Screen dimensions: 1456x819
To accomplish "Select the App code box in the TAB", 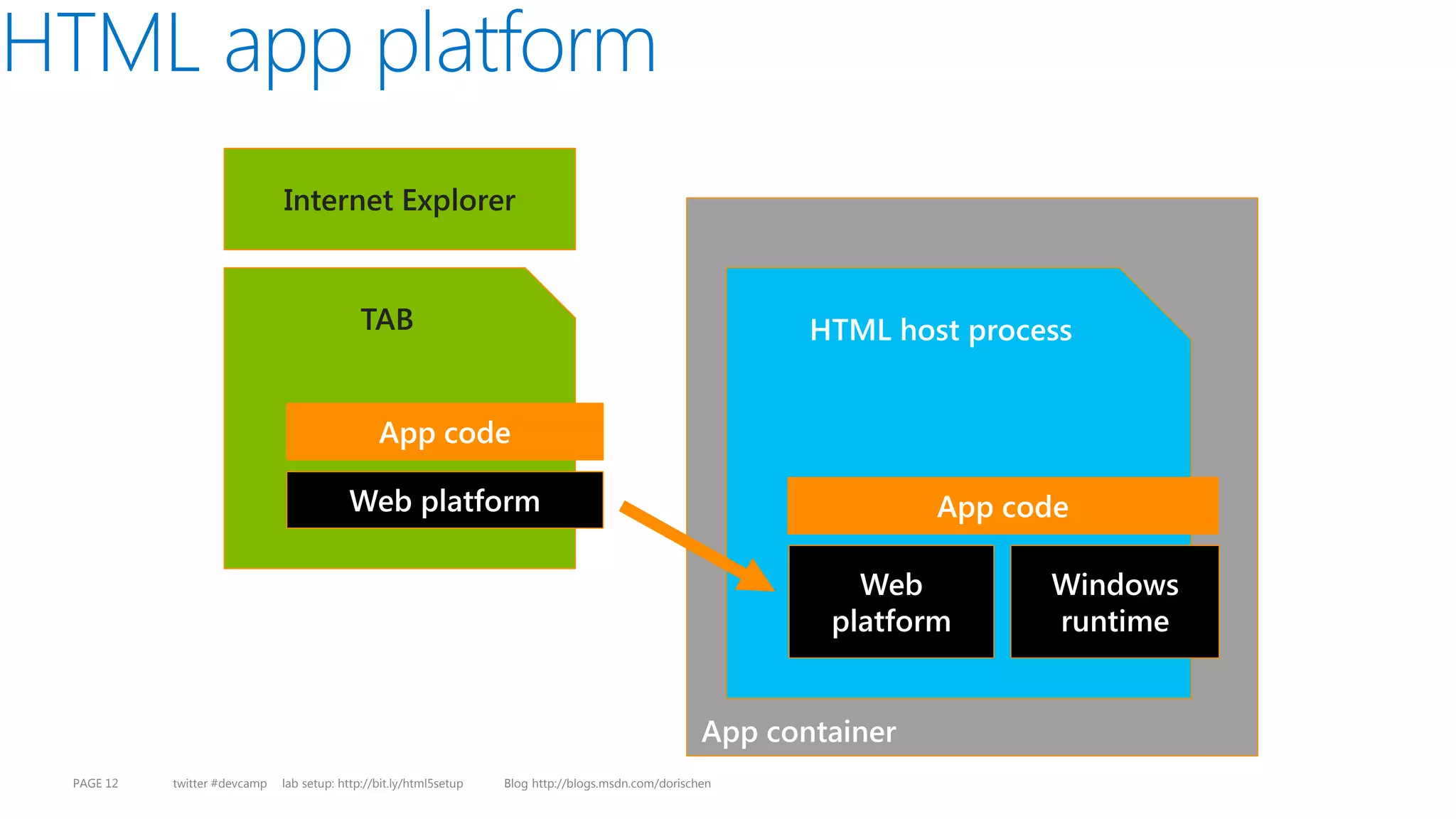I will click(444, 432).
